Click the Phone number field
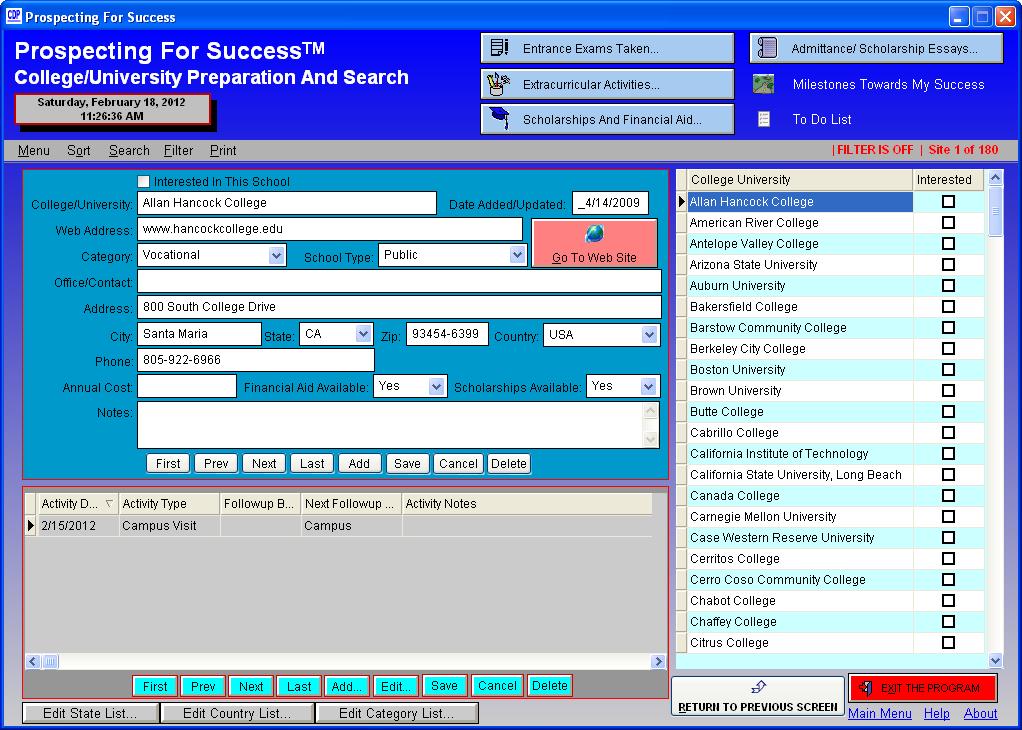 [x=256, y=360]
